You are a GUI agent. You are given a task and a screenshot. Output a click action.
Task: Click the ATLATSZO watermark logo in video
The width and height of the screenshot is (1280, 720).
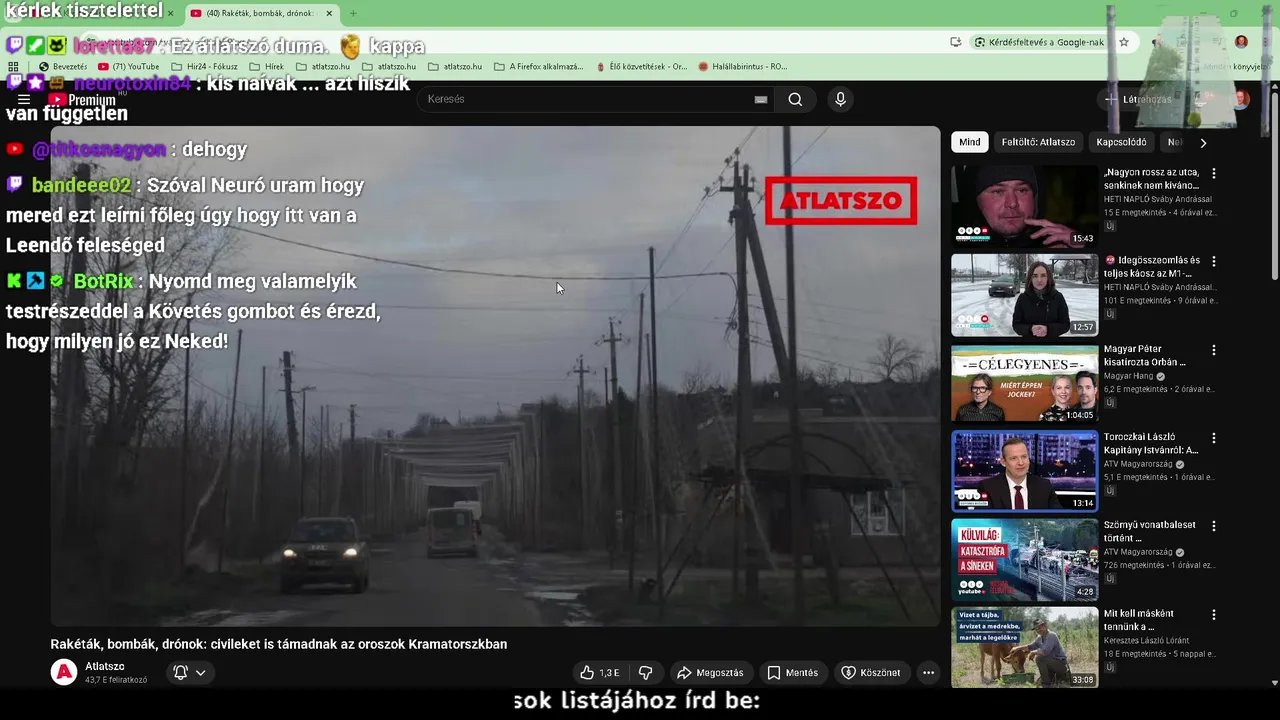pyautogui.click(x=841, y=200)
